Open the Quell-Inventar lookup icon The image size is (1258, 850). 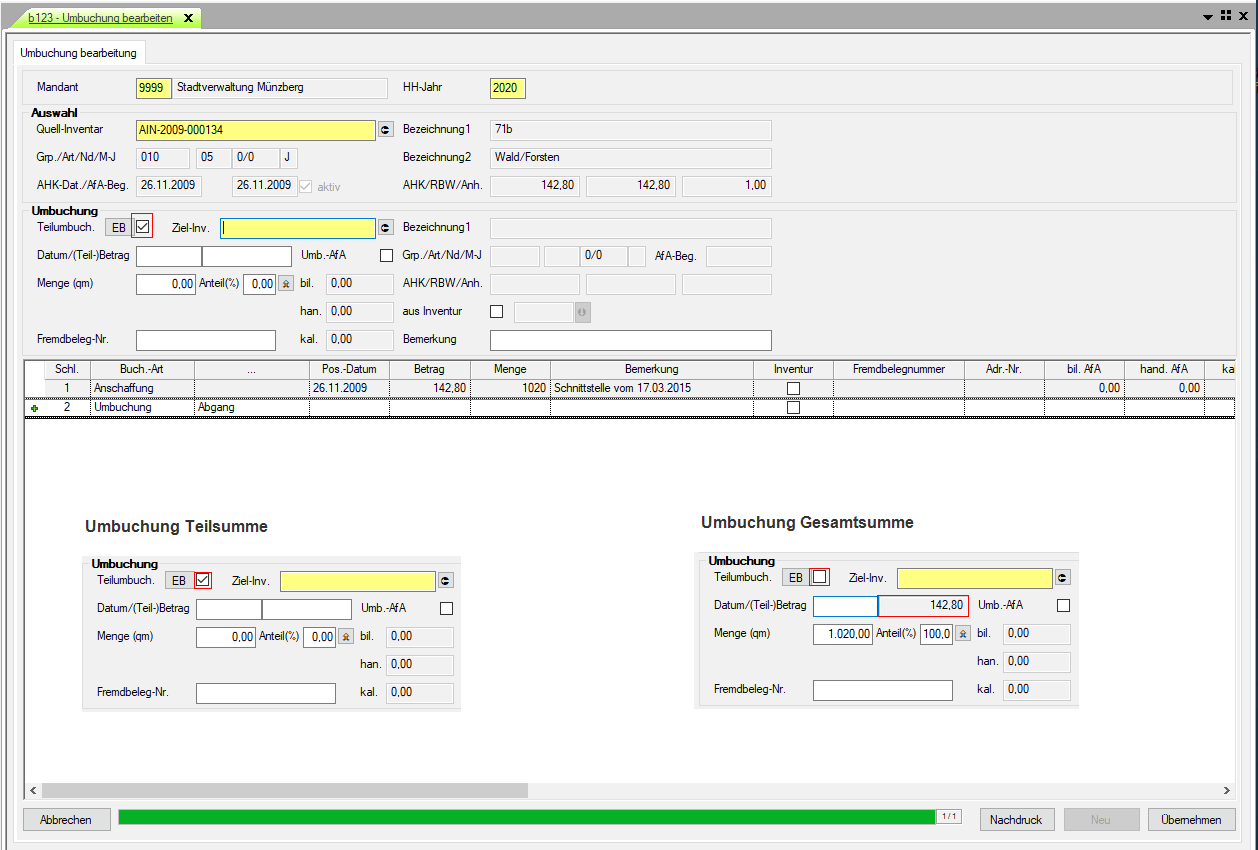pos(387,130)
